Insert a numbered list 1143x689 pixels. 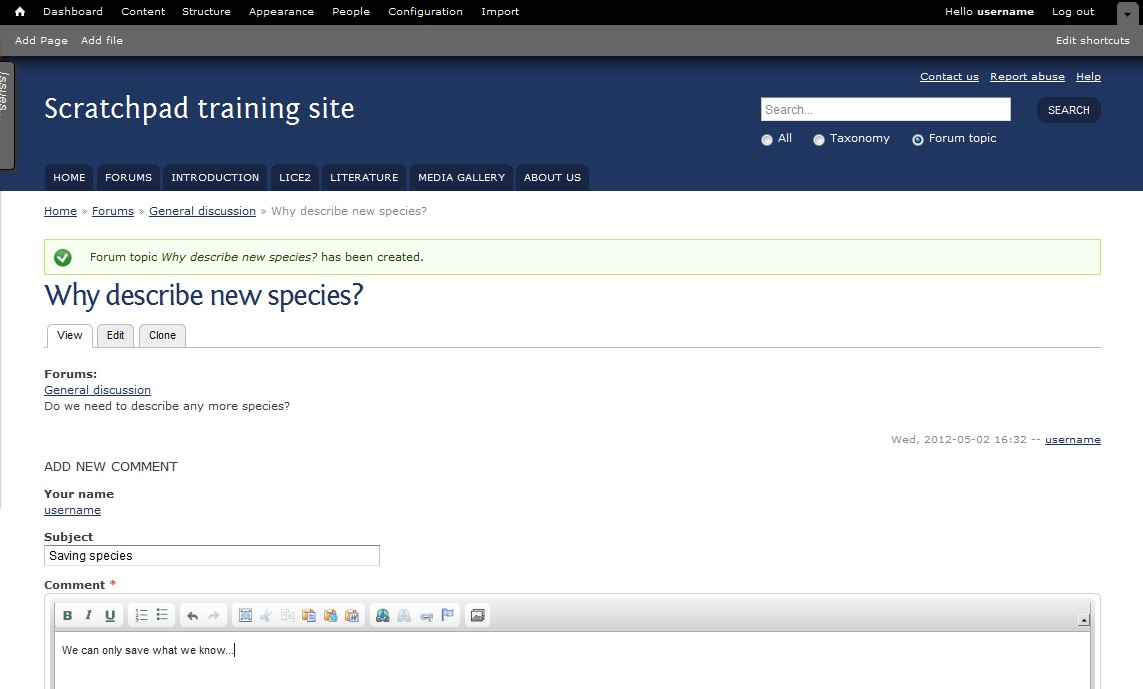(x=141, y=615)
